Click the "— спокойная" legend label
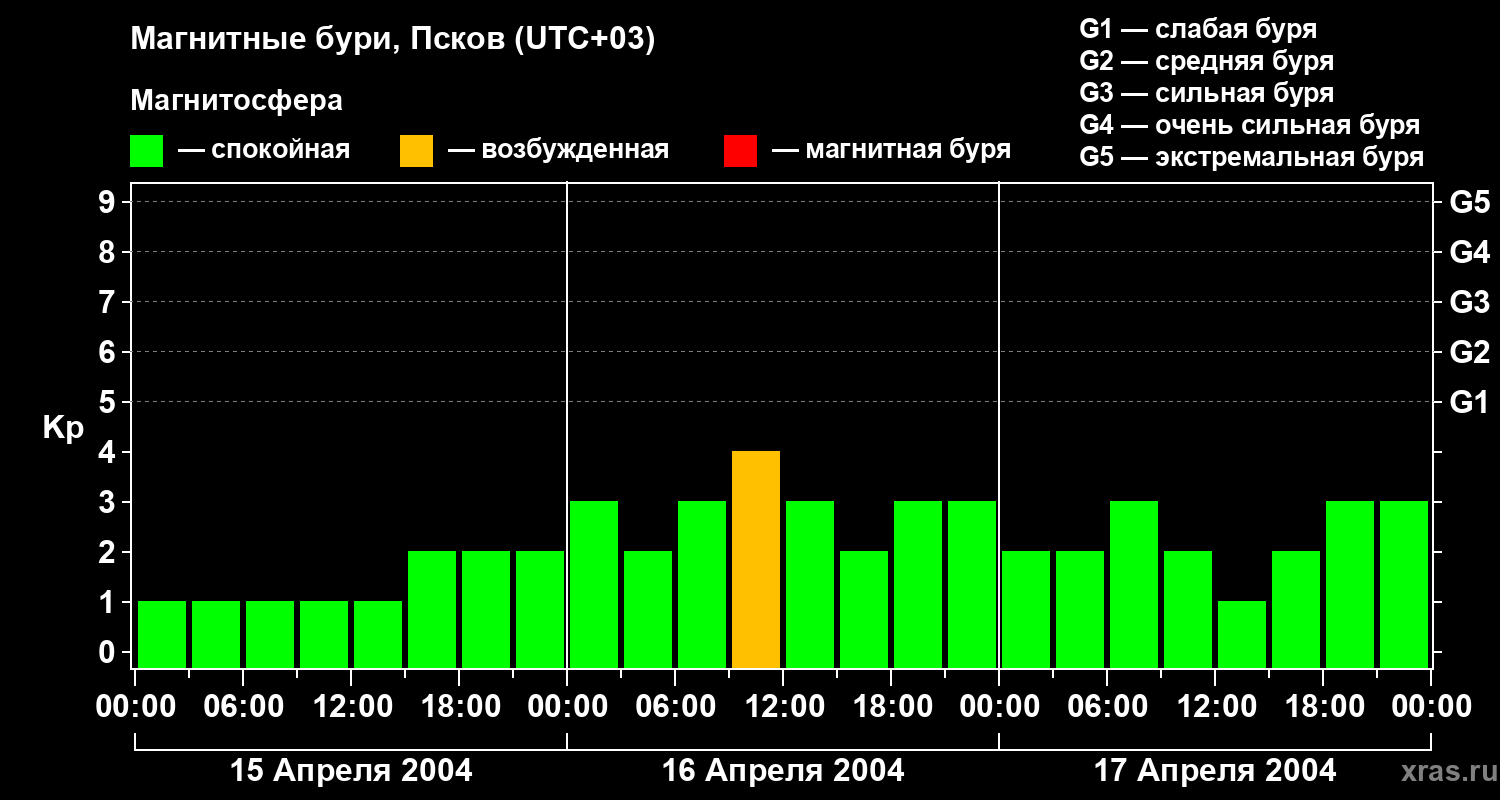1500x800 pixels. [x=264, y=150]
